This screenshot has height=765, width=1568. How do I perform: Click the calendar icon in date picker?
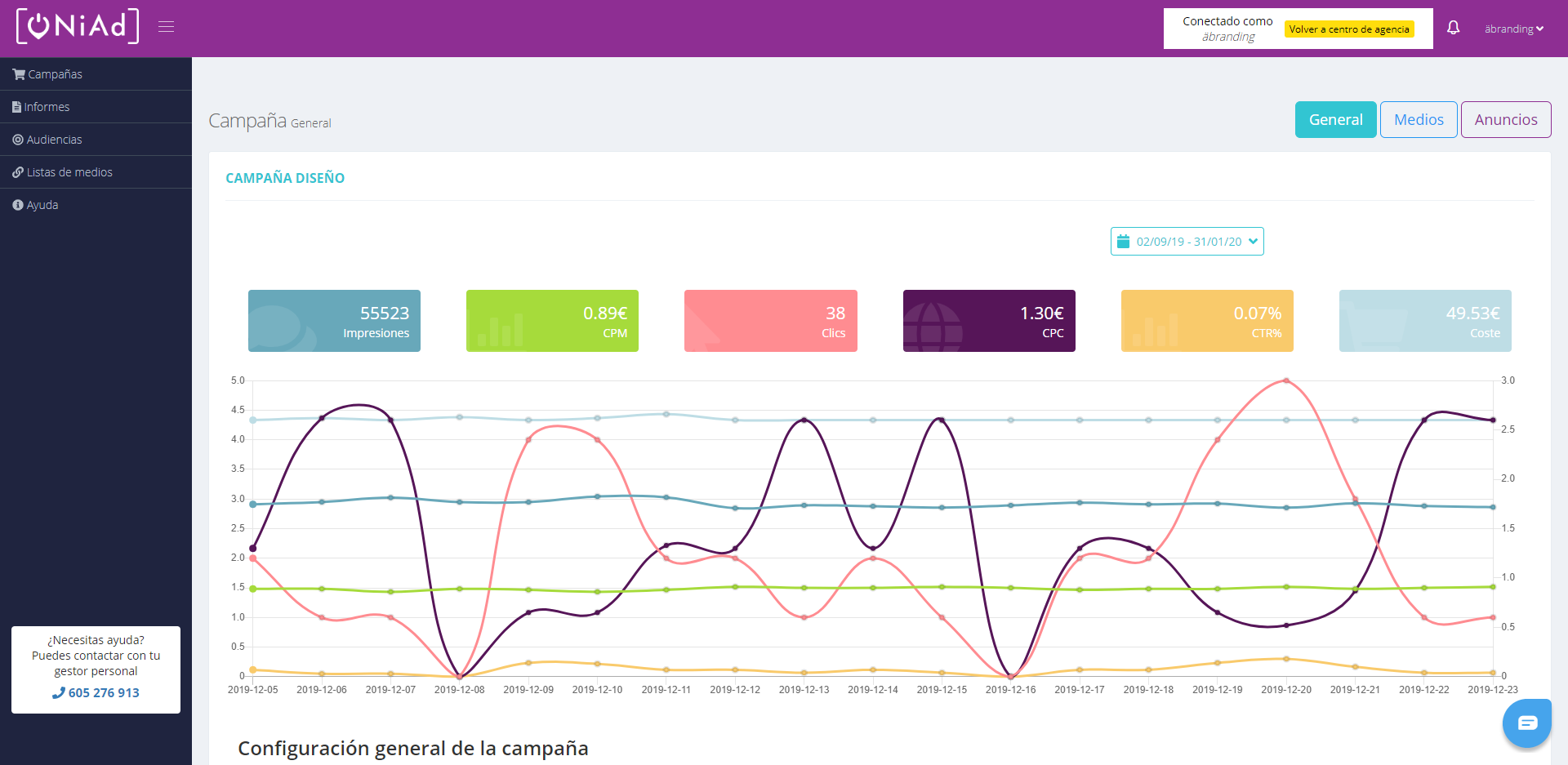tap(1123, 242)
